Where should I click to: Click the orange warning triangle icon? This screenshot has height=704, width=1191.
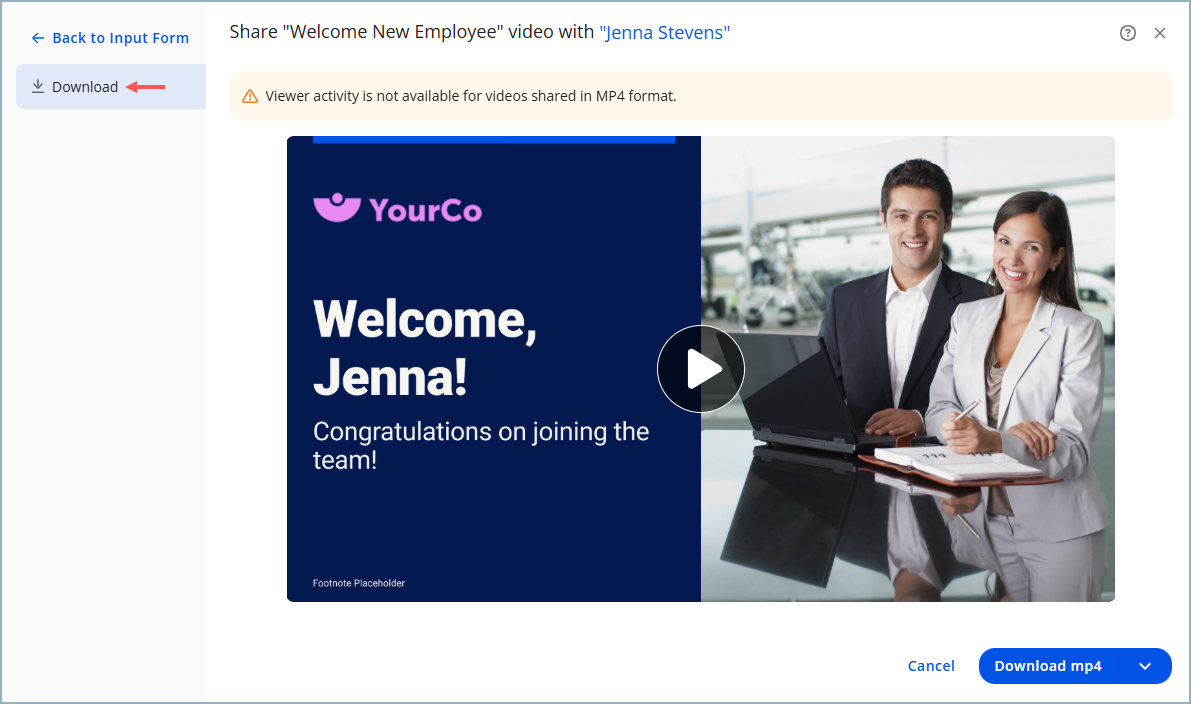tap(250, 97)
